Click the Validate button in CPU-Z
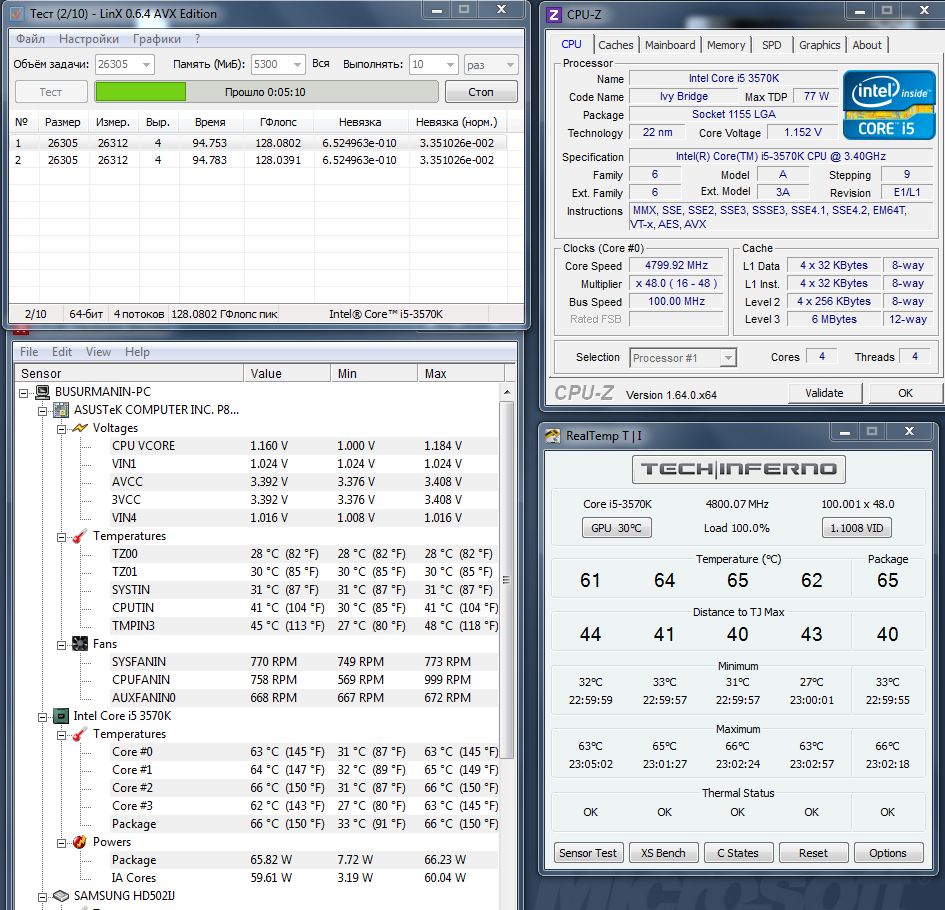The height and width of the screenshot is (910, 945). [x=824, y=394]
